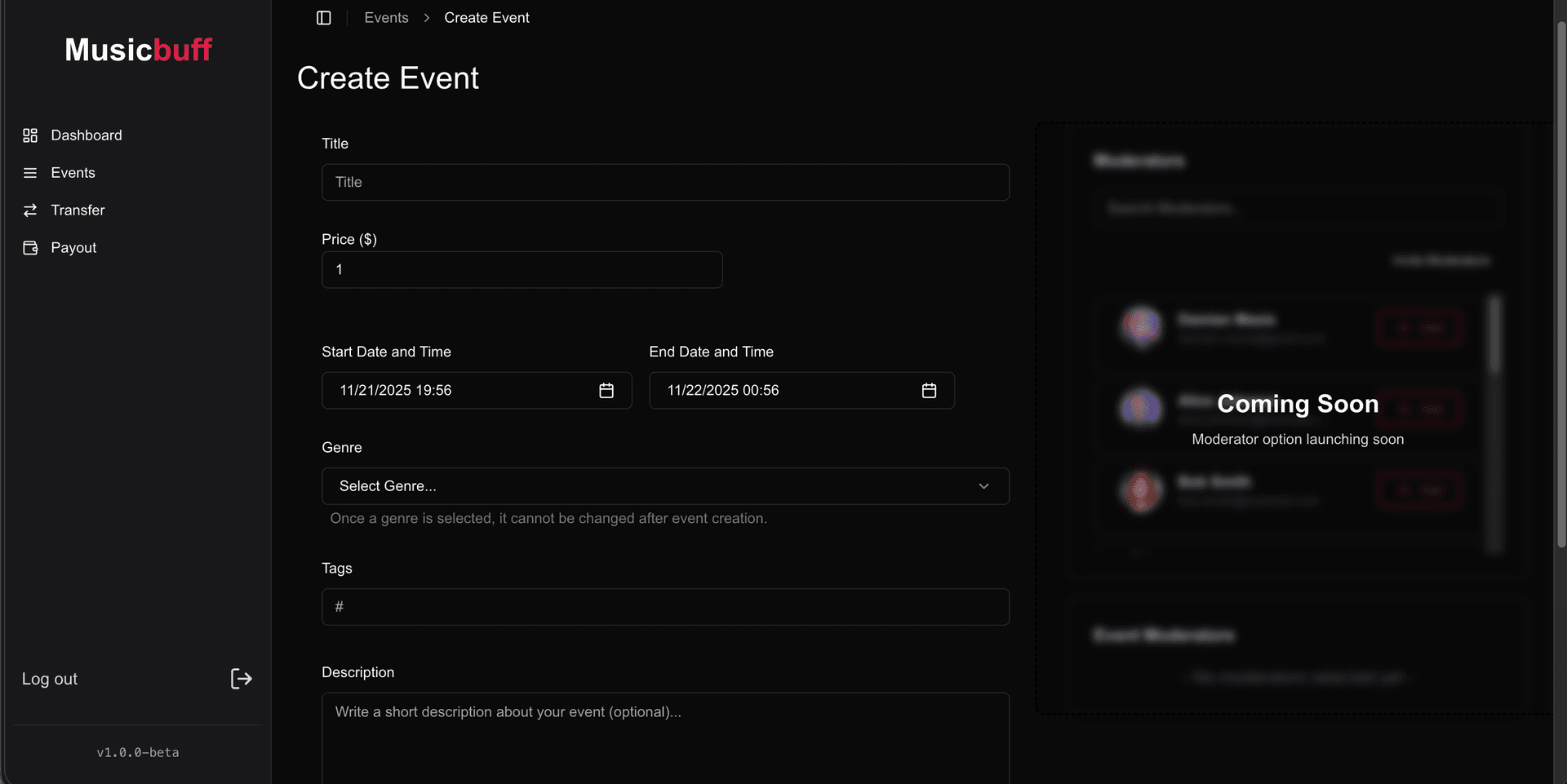Click the Musicbuff logo
Screen dimensions: 1567x784
pyautogui.click(x=138, y=49)
